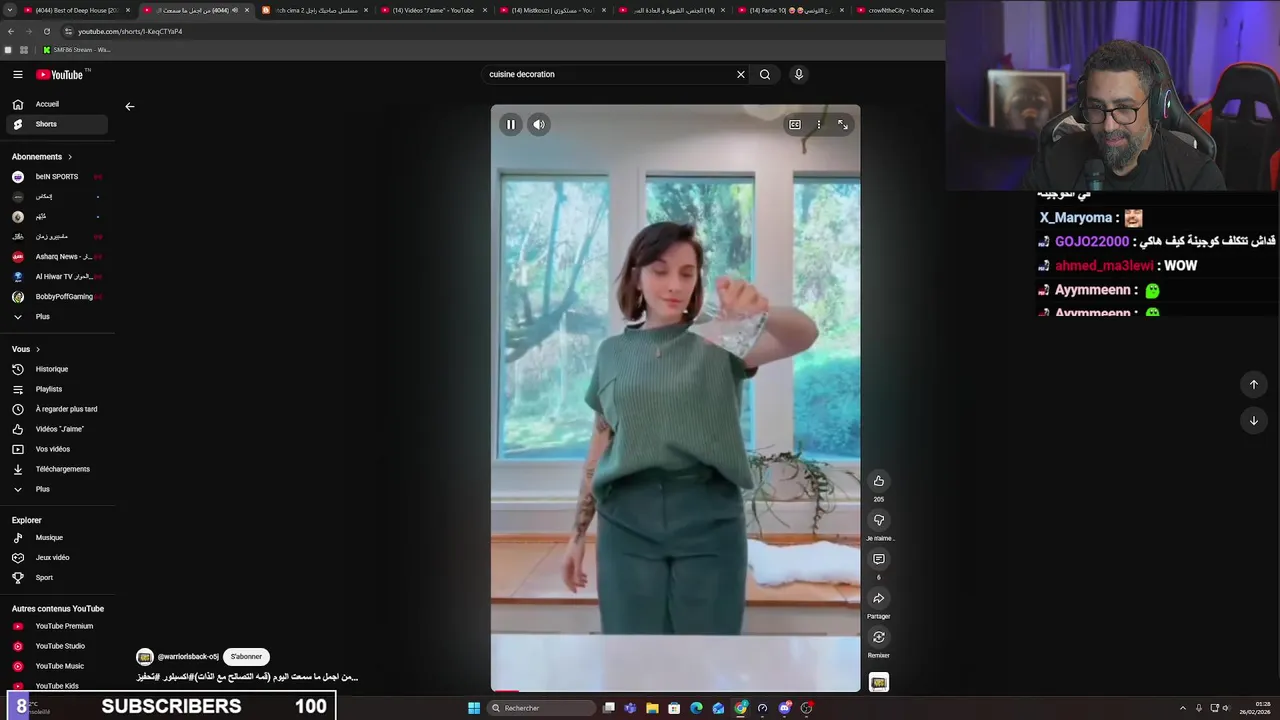1280x720 pixels.
Task: Open the Short's three-dot options menu
Action: pyautogui.click(x=819, y=125)
